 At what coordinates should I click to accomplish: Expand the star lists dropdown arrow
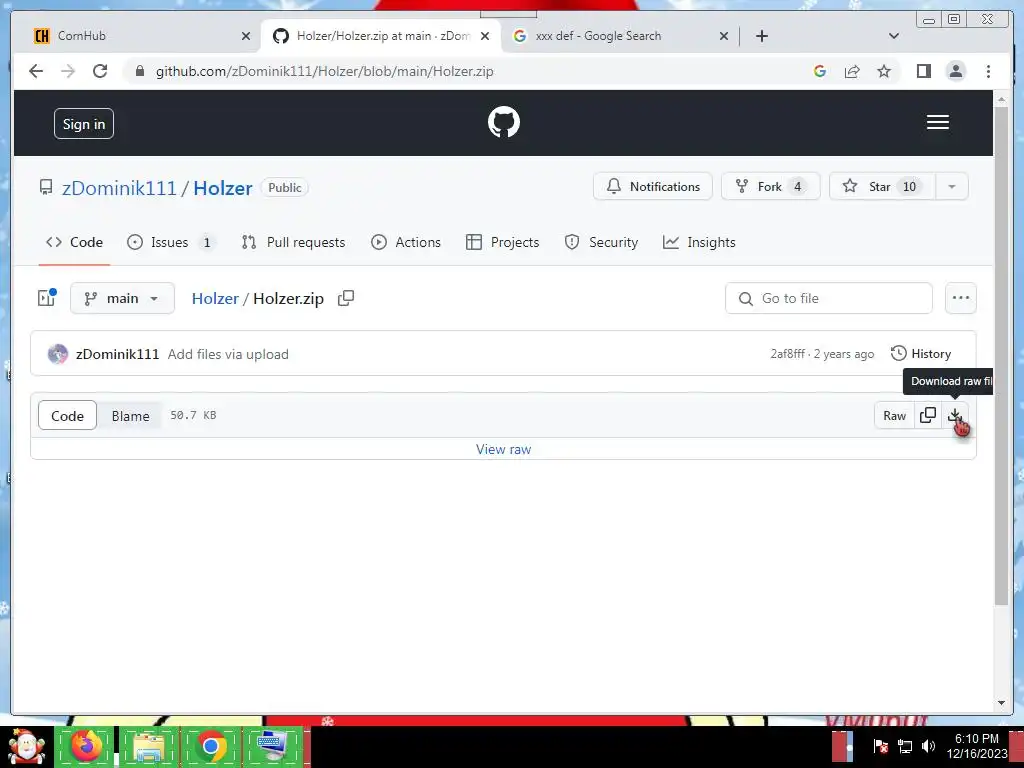952,186
